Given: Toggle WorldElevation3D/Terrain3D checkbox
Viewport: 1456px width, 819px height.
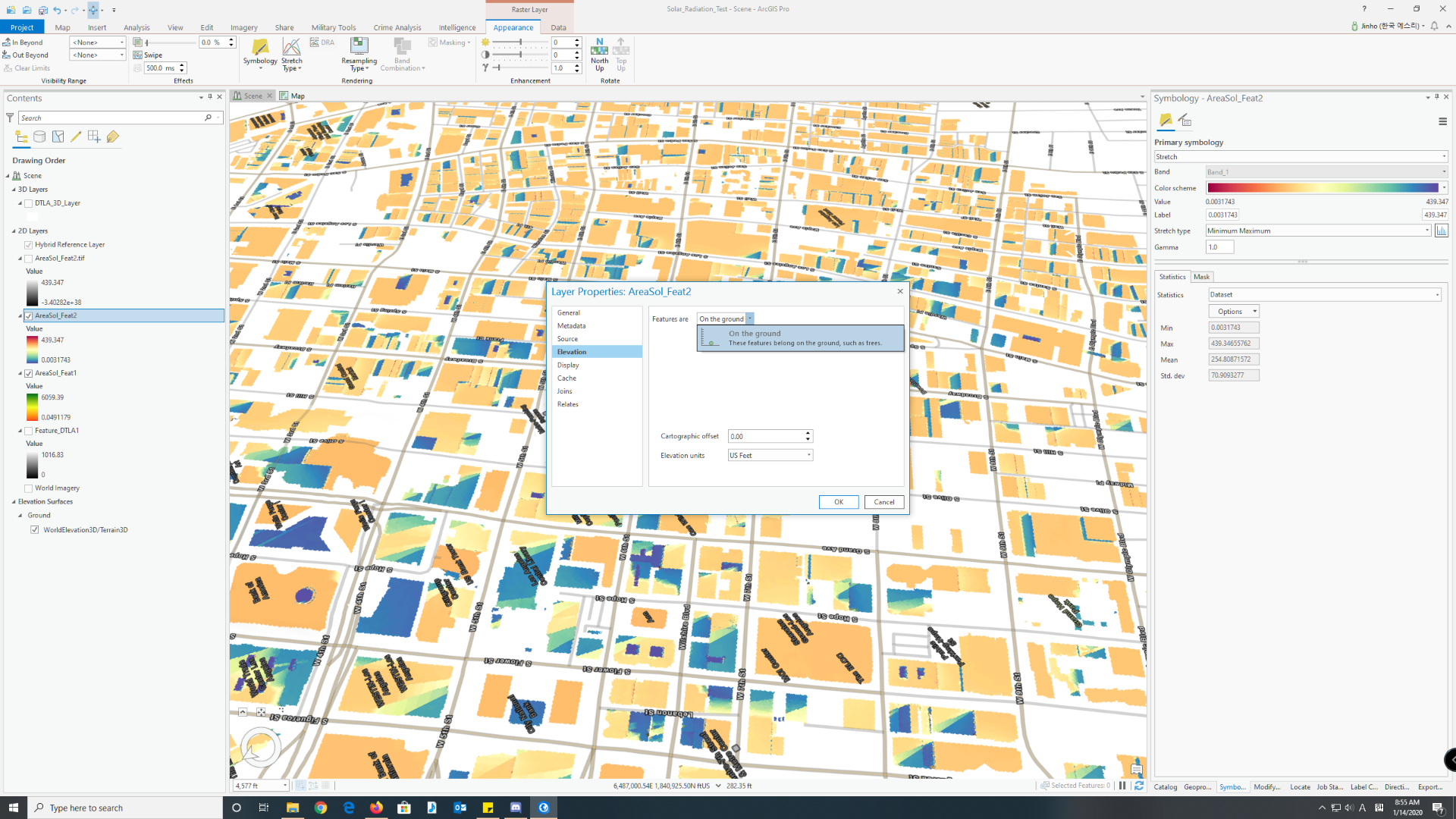Looking at the screenshot, I should click(35, 530).
